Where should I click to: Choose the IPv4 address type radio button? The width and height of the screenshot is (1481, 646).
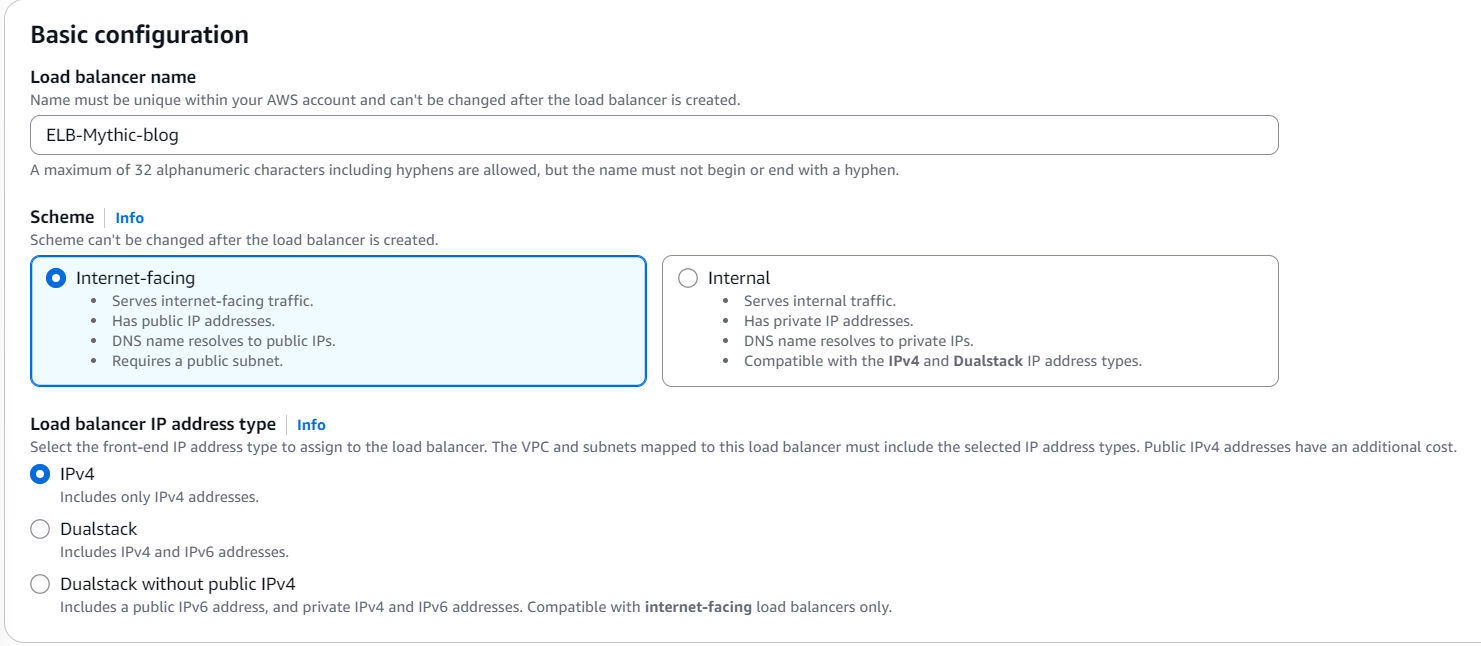[40, 474]
